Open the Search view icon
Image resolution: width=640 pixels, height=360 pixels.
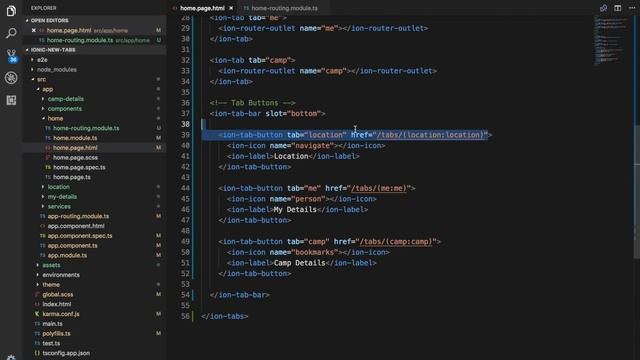[11, 33]
